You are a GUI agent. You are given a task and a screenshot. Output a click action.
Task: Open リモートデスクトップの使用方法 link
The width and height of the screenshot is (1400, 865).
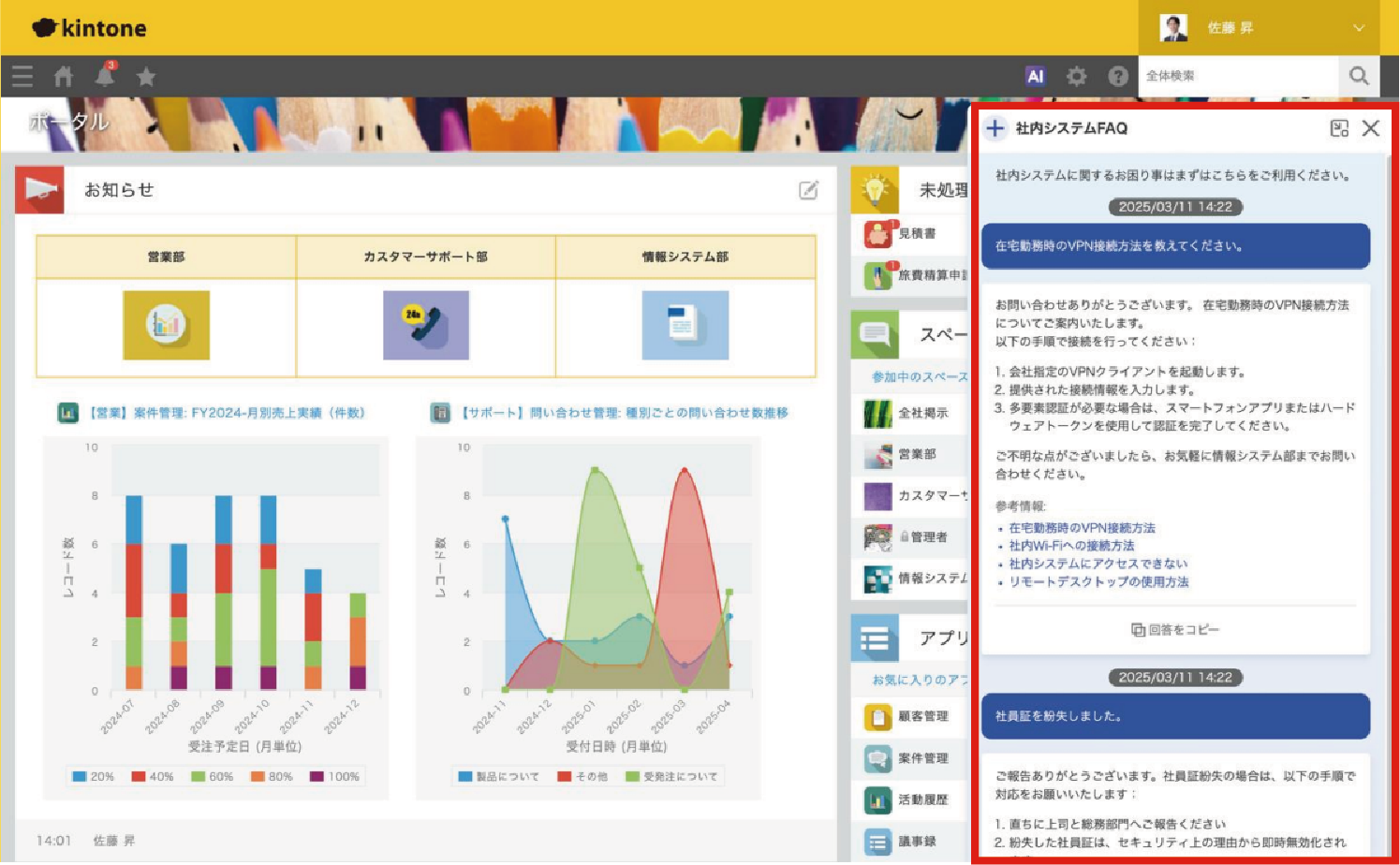(1098, 582)
